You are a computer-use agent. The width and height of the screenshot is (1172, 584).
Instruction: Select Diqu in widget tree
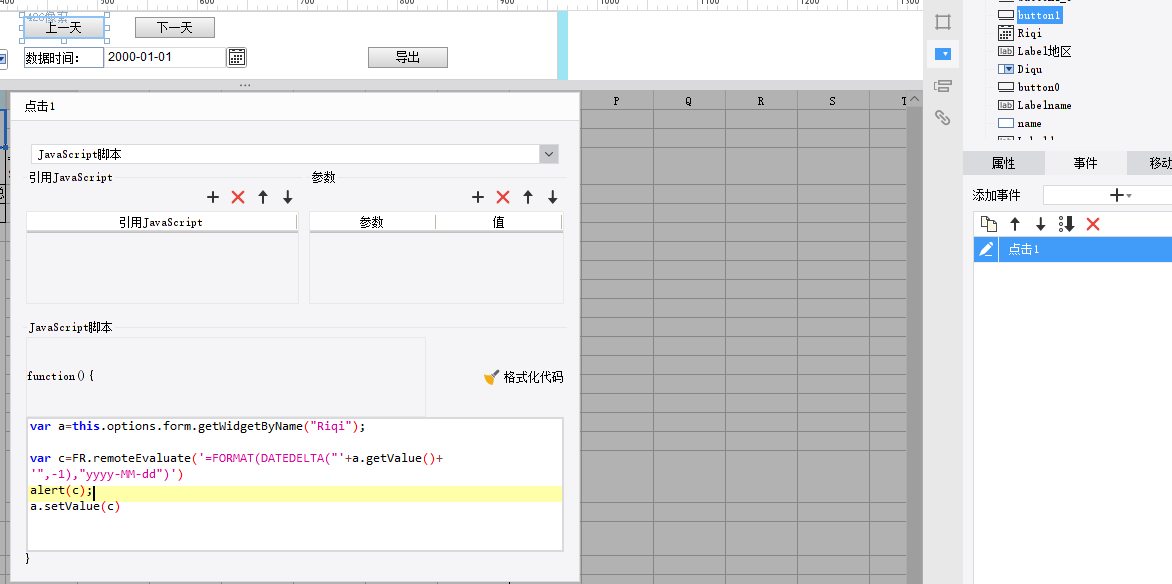[1029, 69]
